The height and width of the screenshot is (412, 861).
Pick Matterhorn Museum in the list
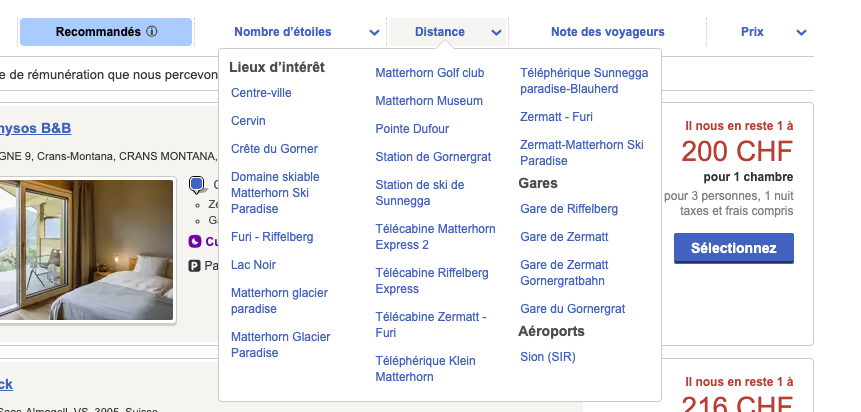pyautogui.click(x=429, y=101)
